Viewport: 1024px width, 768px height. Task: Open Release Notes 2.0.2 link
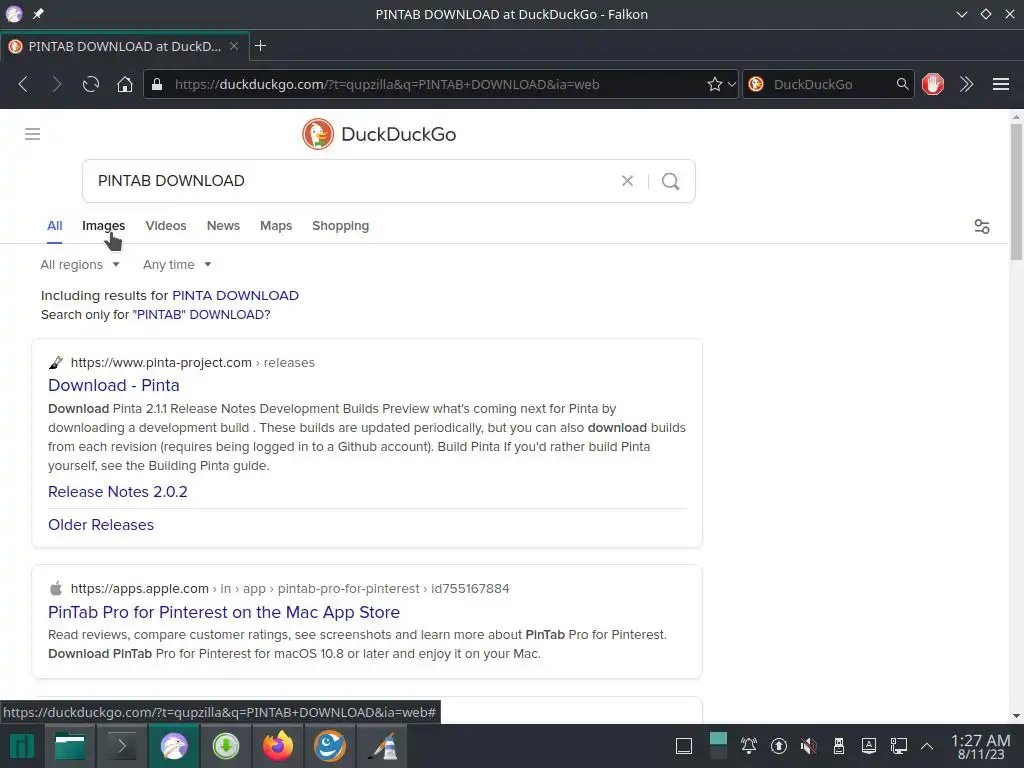pos(118,492)
